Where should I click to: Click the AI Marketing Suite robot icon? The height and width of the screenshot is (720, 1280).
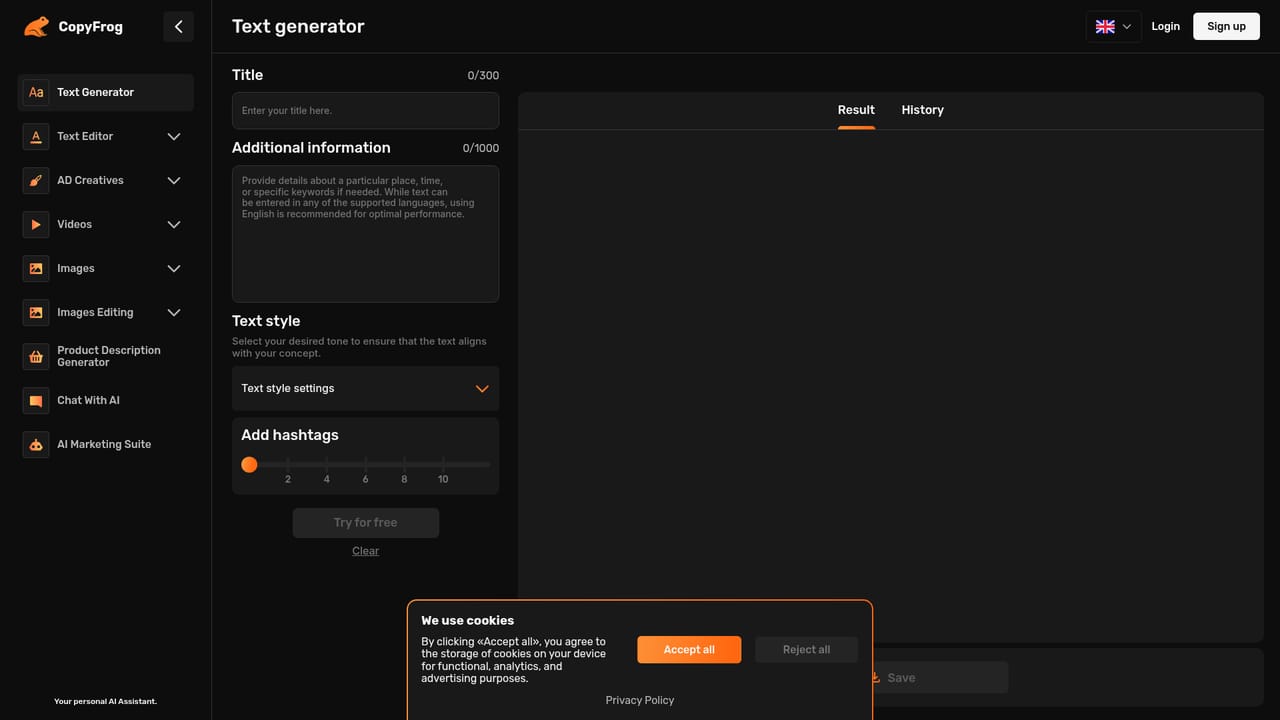36,444
